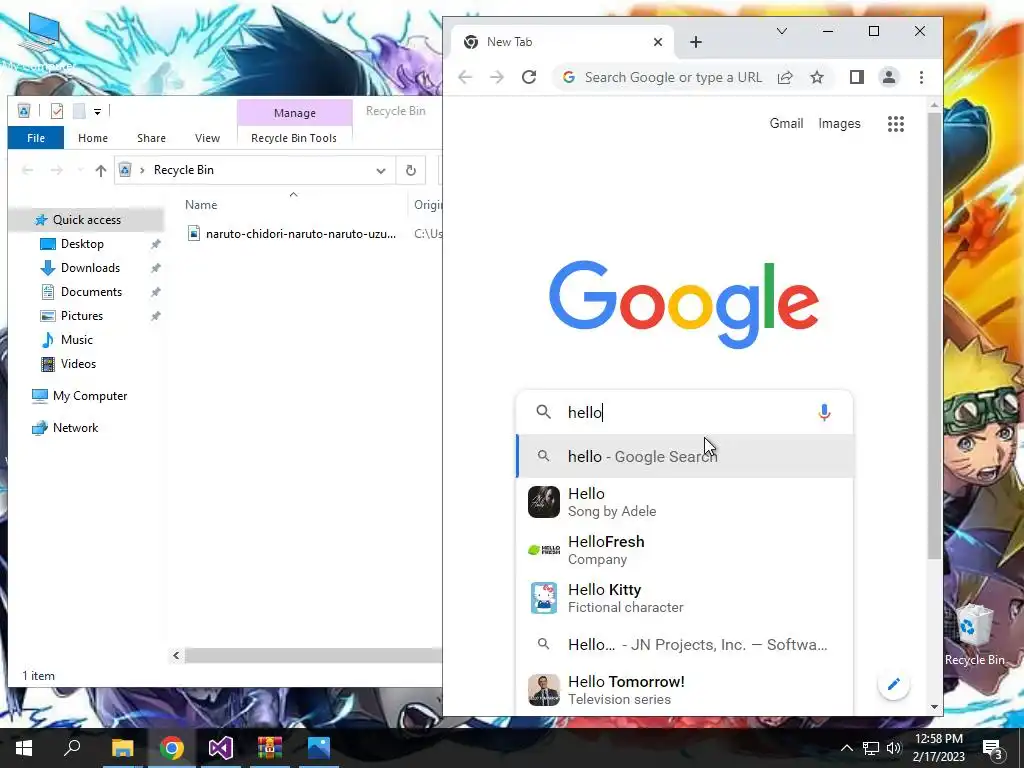
Task: Open Quick Access Toolbar customize dropdown
Action: click(x=97, y=112)
